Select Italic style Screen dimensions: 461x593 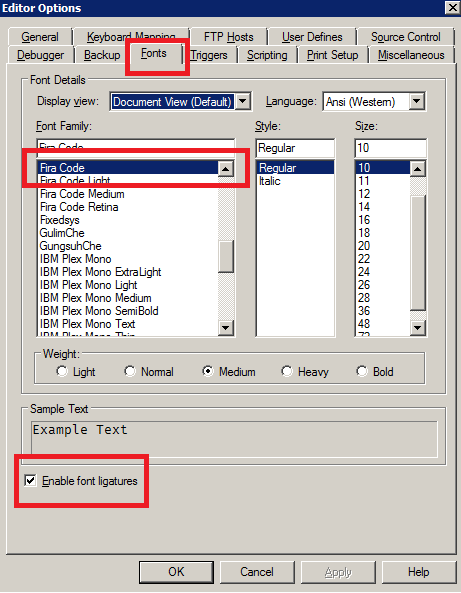click(295, 181)
